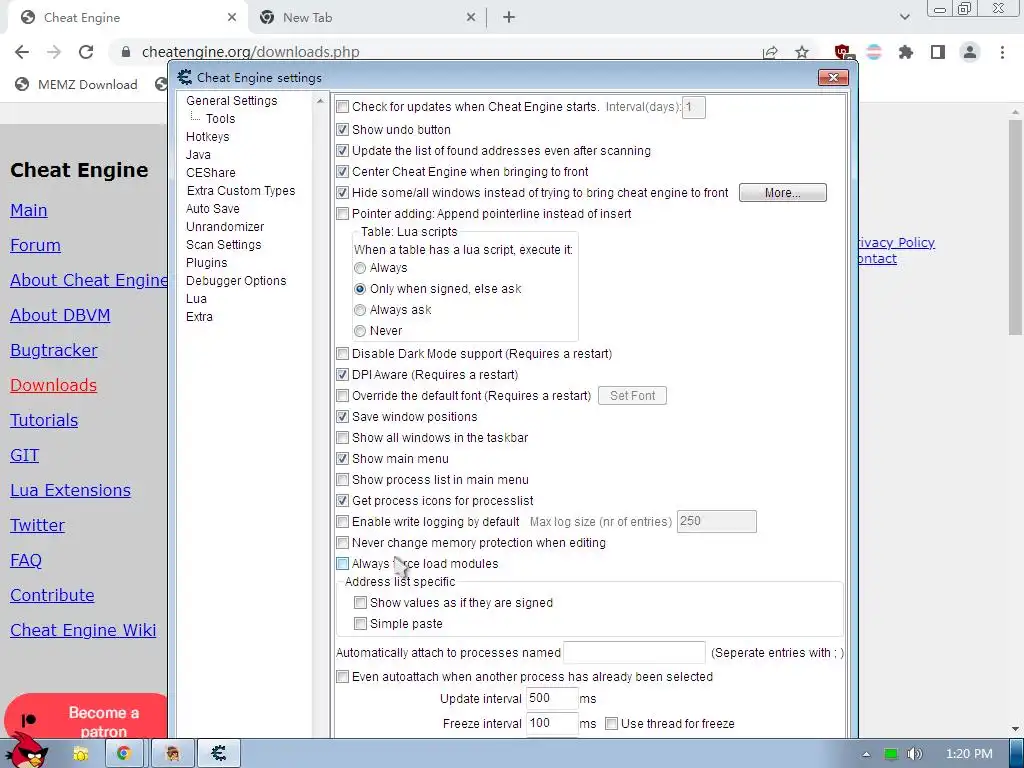Open Chrome three-dot menu
The height and width of the screenshot is (768, 1024).
(1002, 52)
